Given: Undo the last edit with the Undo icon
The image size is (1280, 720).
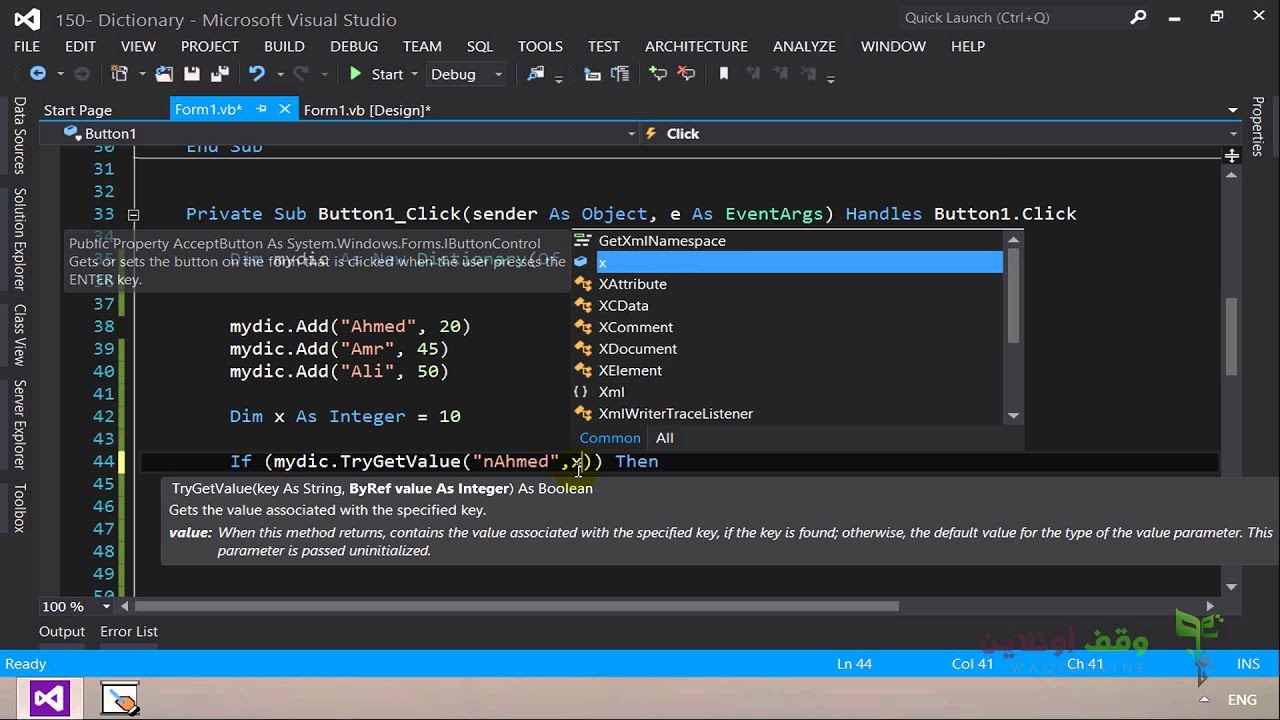Looking at the screenshot, I should pos(257,73).
